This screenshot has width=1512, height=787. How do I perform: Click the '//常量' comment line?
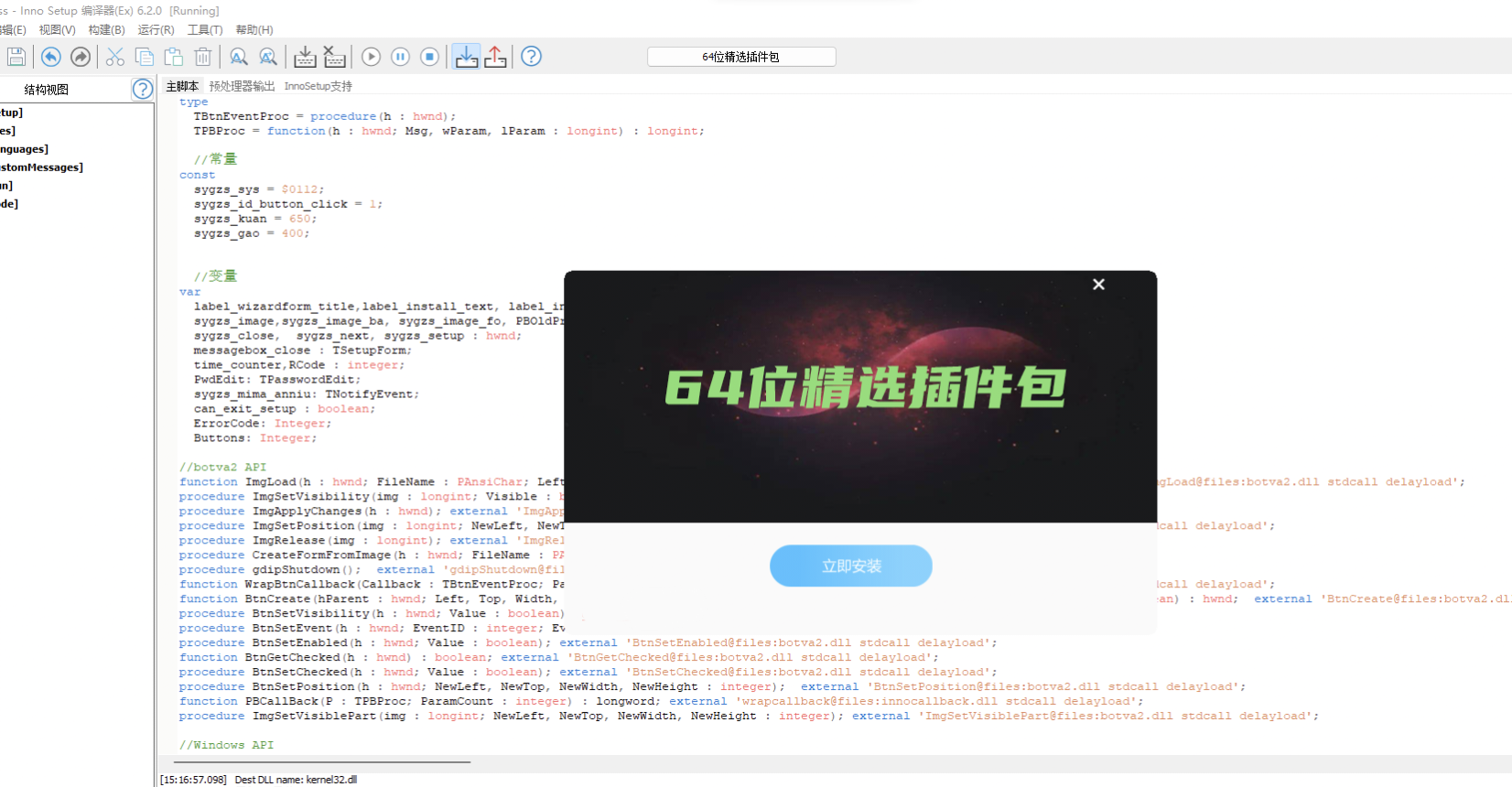click(x=215, y=159)
